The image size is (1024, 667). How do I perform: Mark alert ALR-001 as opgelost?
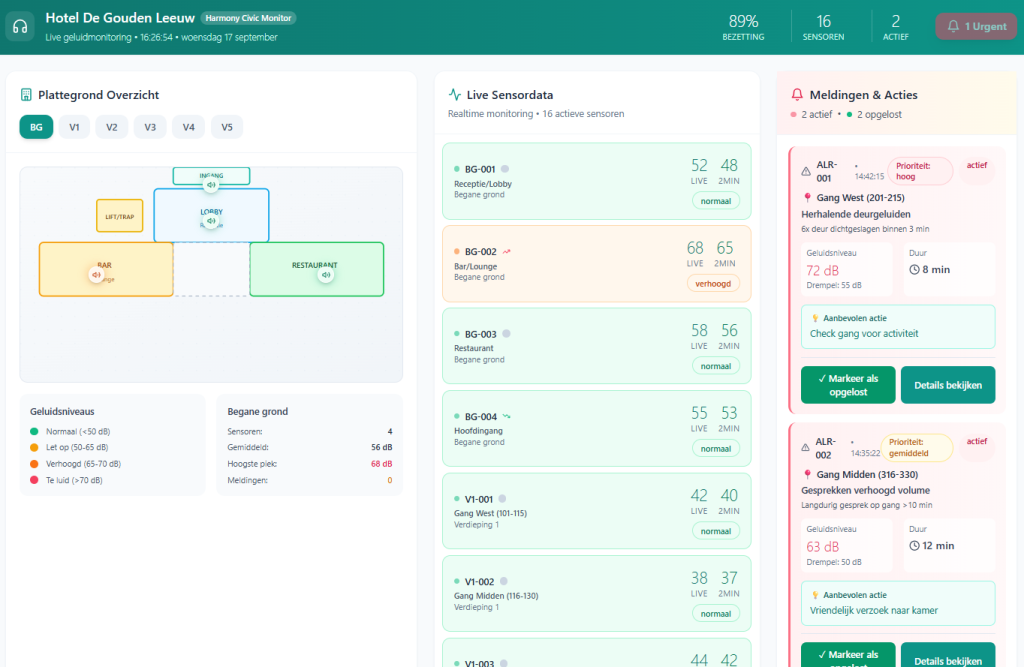point(847,385)
